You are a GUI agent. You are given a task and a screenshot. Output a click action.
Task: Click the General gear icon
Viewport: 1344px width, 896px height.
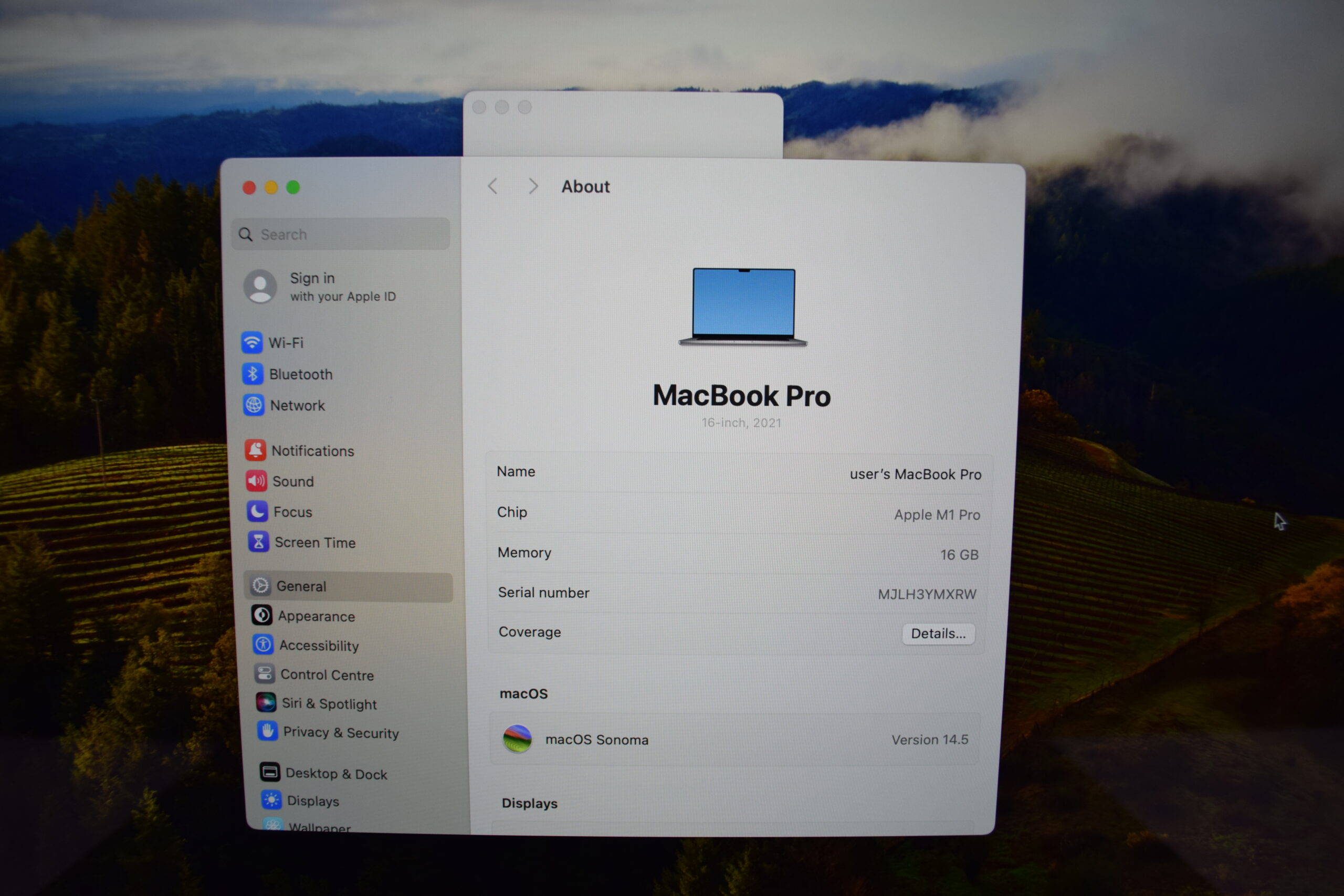[x=260, y=586]
